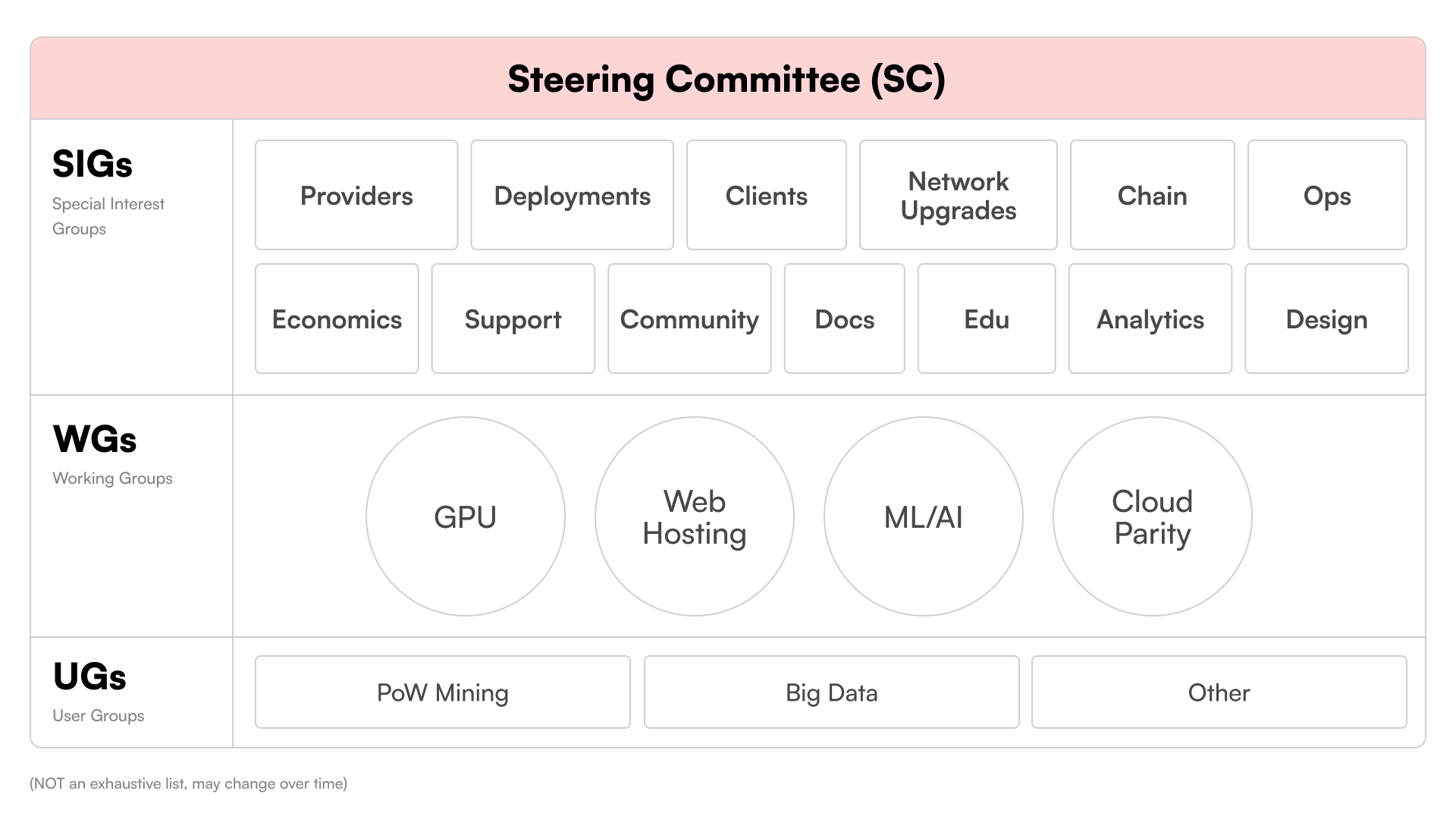This screenshot has height=819, width=1456.
Task: Click the GPU working group circle
Action: [464, 519]
